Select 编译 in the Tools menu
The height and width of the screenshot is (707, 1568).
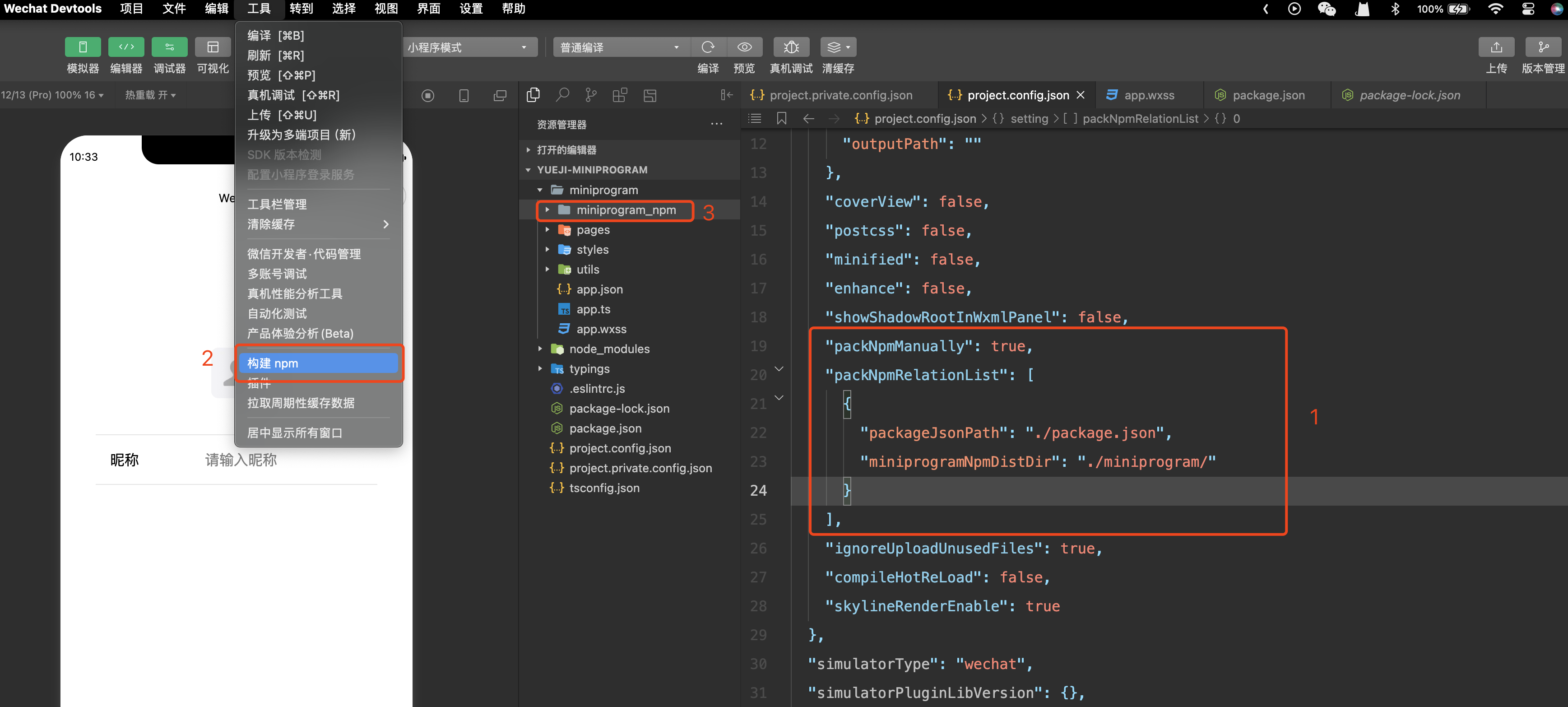(318, 35)
